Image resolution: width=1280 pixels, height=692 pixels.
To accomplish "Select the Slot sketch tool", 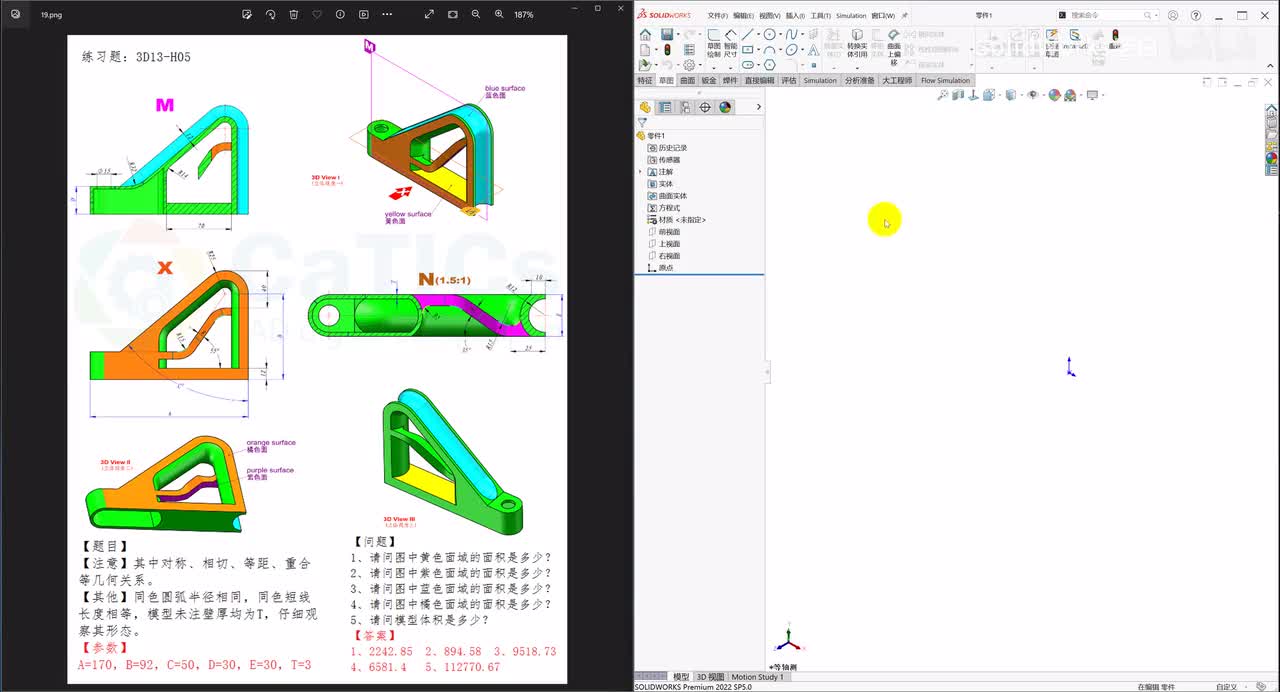I will click(x=747, y=65).
